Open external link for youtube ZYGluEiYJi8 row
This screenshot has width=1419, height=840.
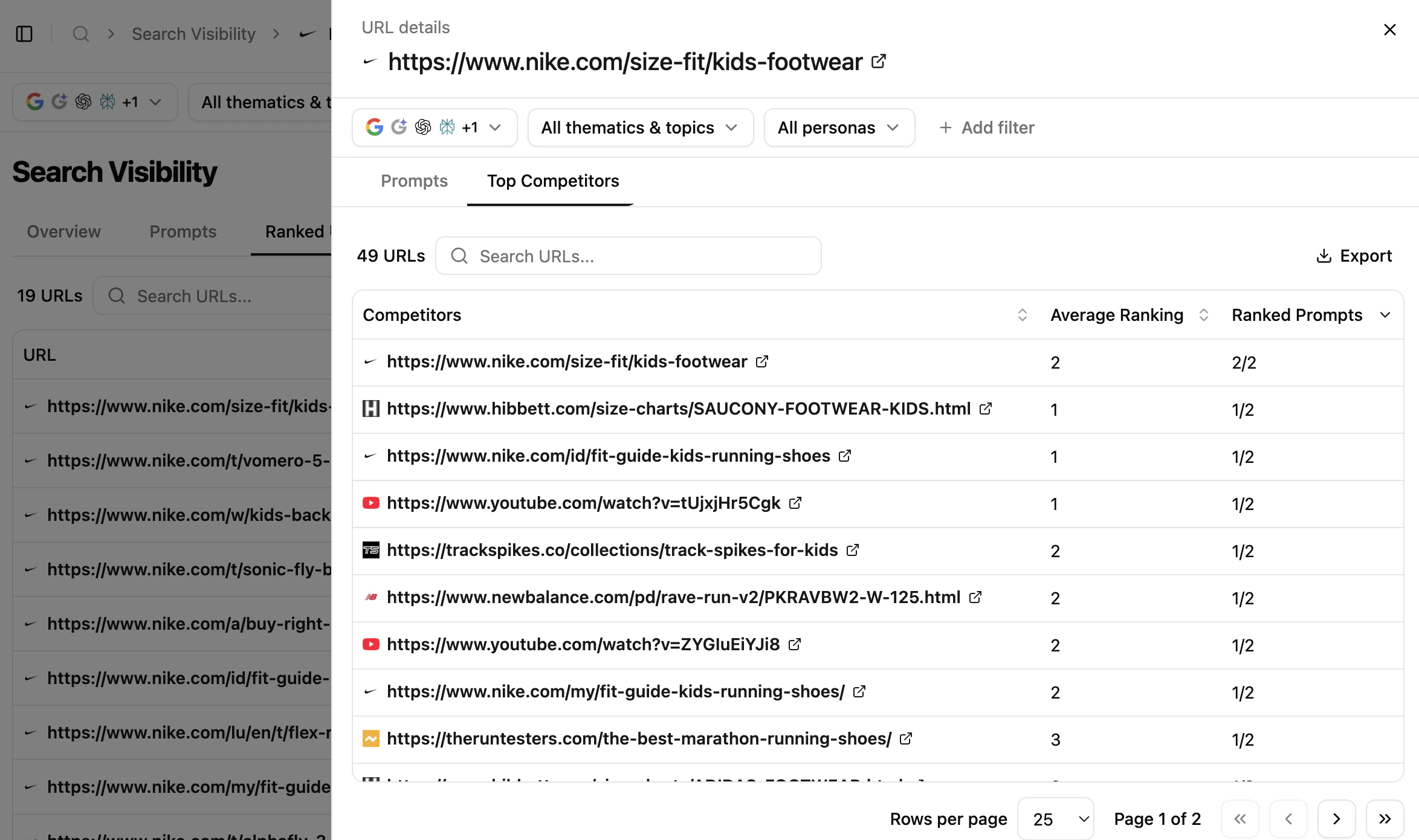coord(795,644)
